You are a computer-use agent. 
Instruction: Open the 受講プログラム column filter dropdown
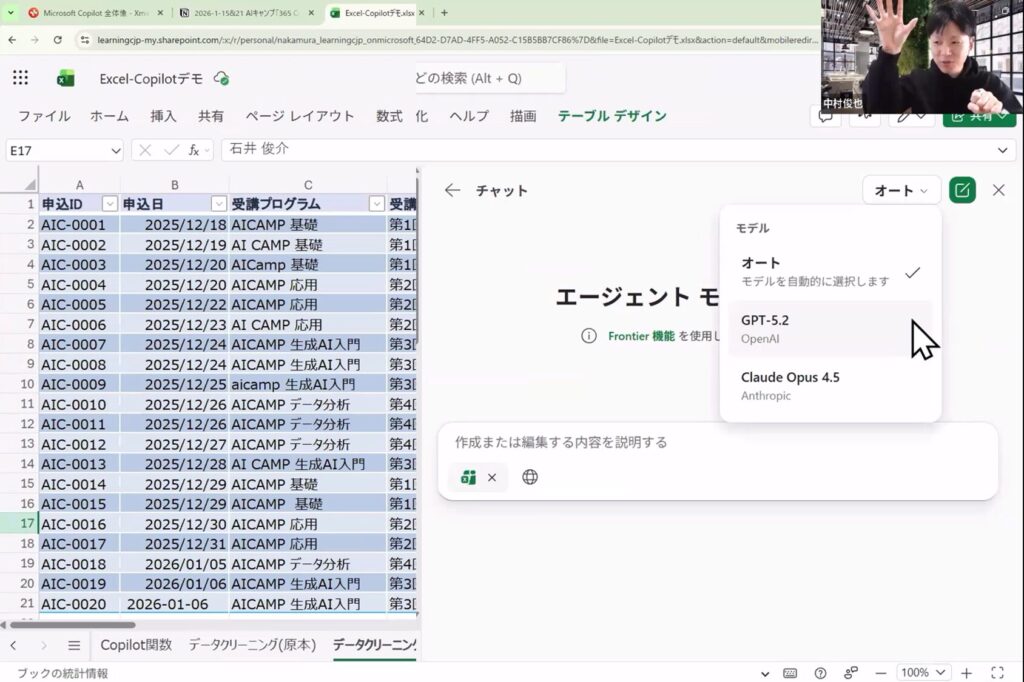click(x=375, y=203)
